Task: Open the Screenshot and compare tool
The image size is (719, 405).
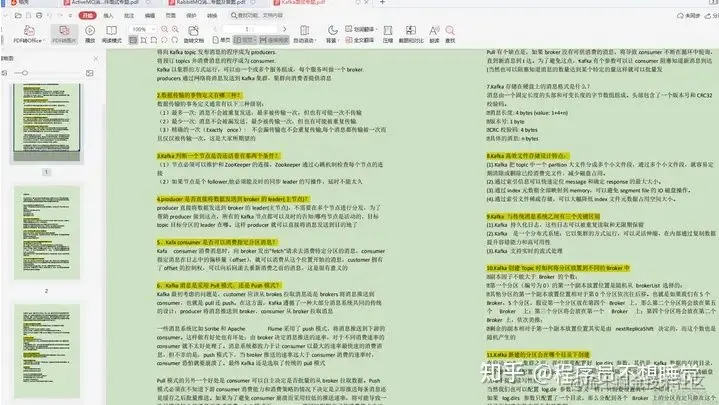Action: click(411, 34)
